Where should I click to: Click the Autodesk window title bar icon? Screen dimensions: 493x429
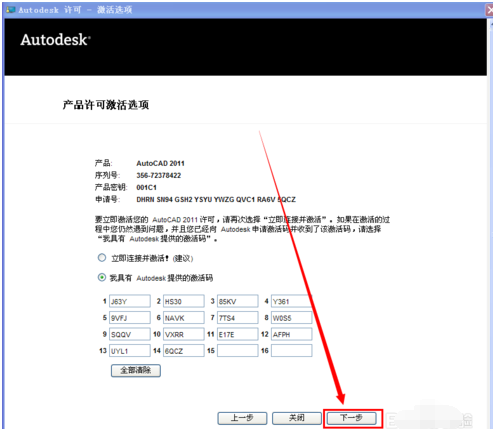tap(11, 9)
